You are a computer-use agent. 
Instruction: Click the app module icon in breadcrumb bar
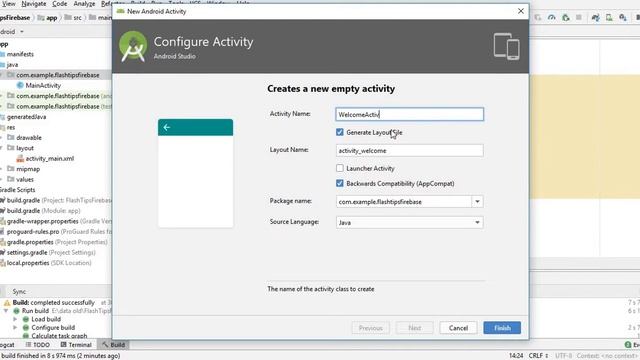[x=41, y=18]
